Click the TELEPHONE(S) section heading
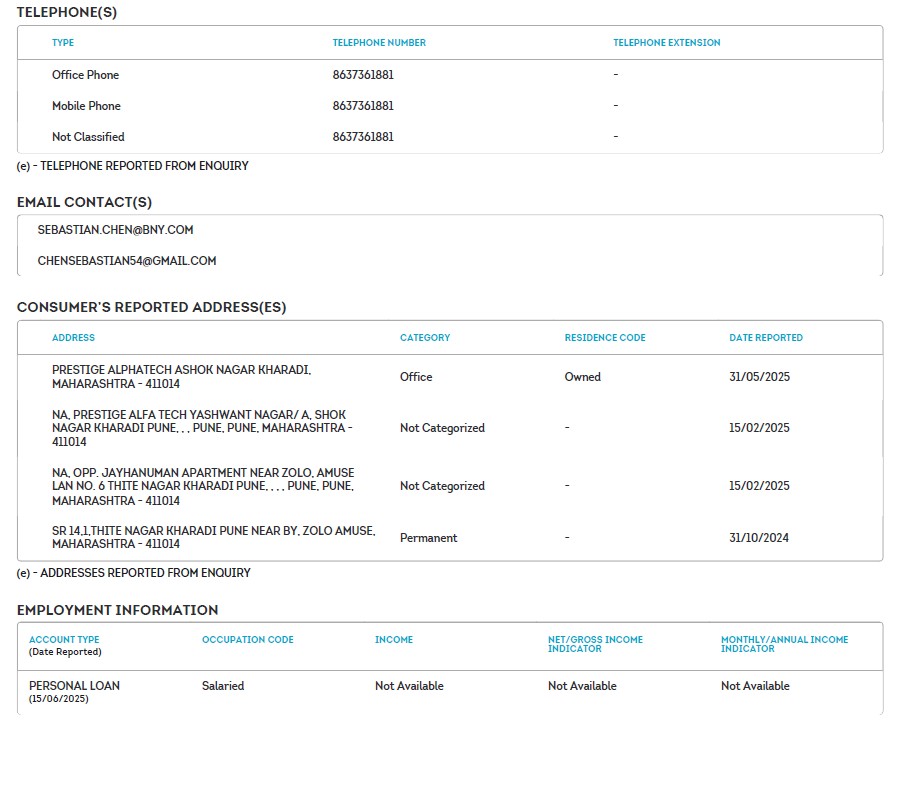Viewport: 897px width, 790px height. pyautogui.click(x=67, y=12)
